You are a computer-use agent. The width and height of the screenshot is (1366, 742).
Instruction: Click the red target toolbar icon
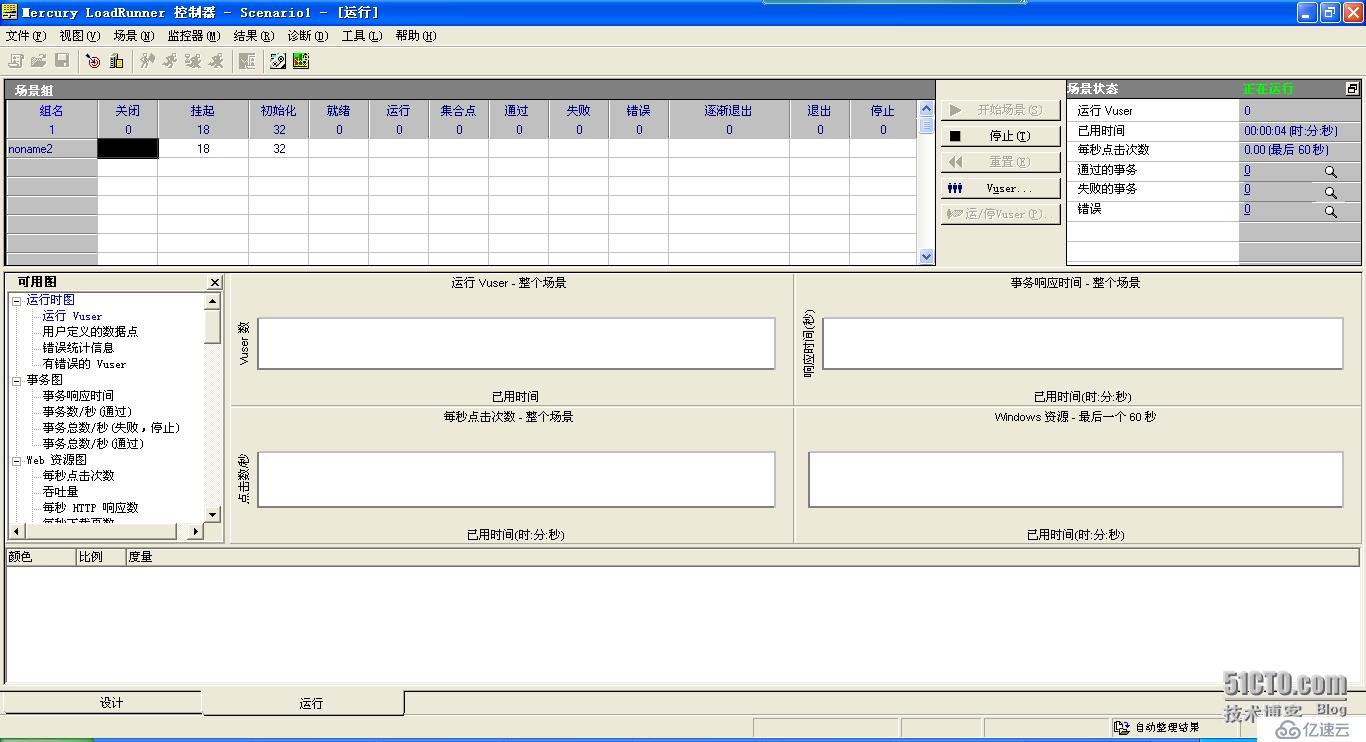(x=93, y=61)
